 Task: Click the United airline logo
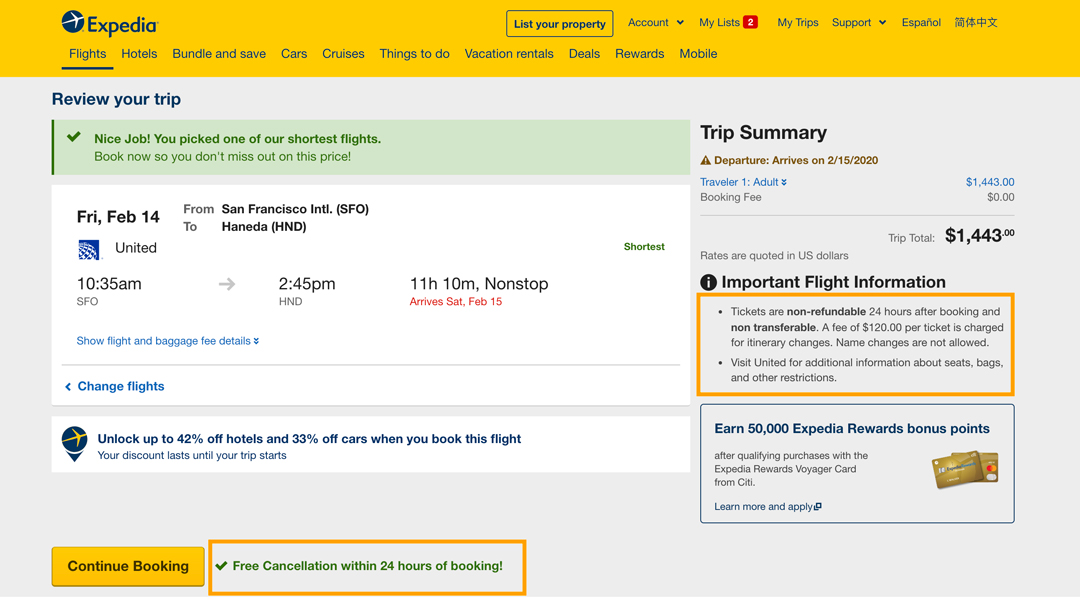(x=88, y=248)
